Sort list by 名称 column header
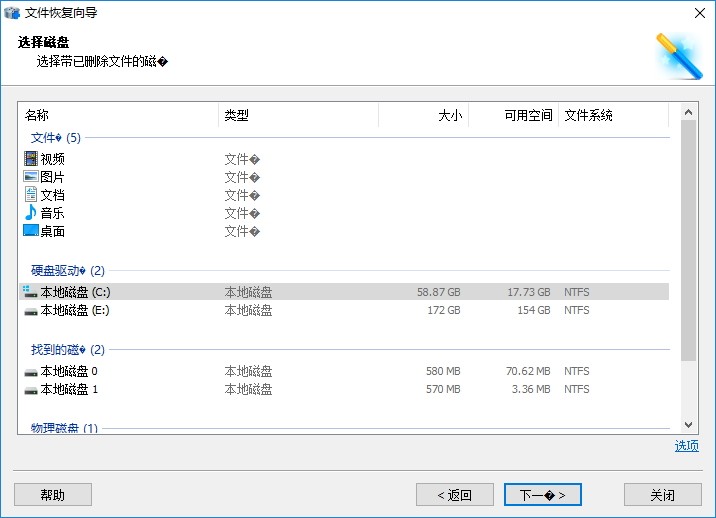The width and height of the screenshot is (716, 518). pyautogui.click(x=118, y=115)
